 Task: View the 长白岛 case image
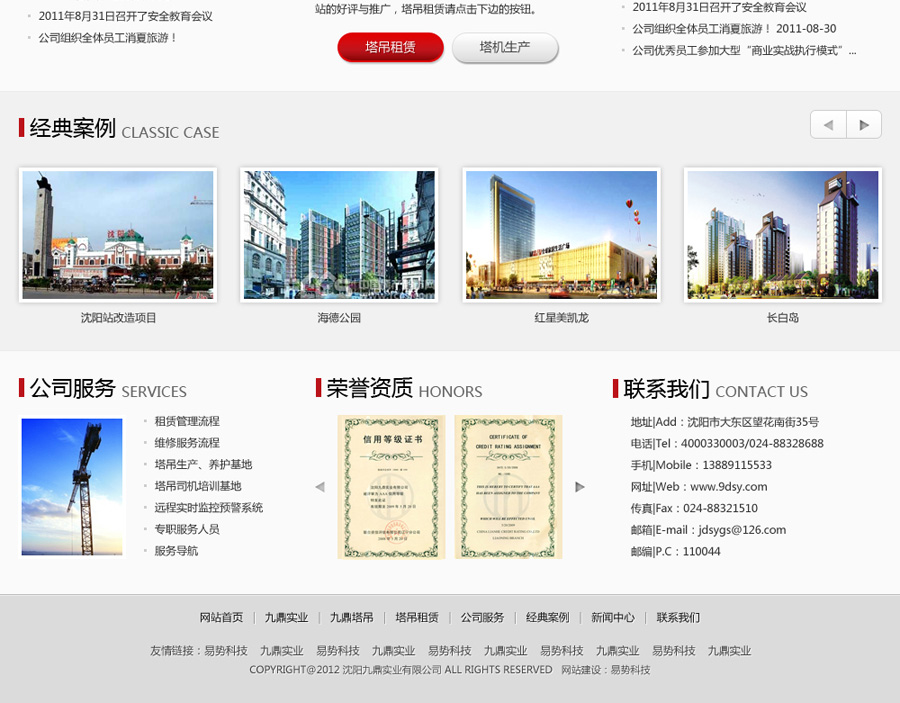[782, 235]
